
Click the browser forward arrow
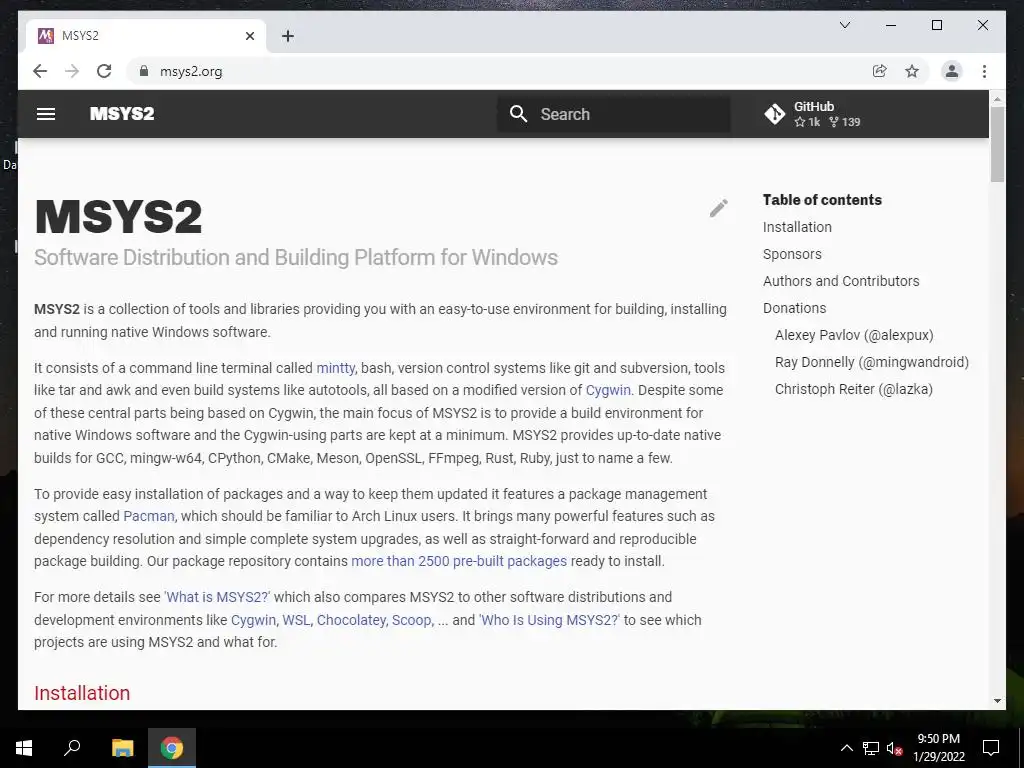72,71
